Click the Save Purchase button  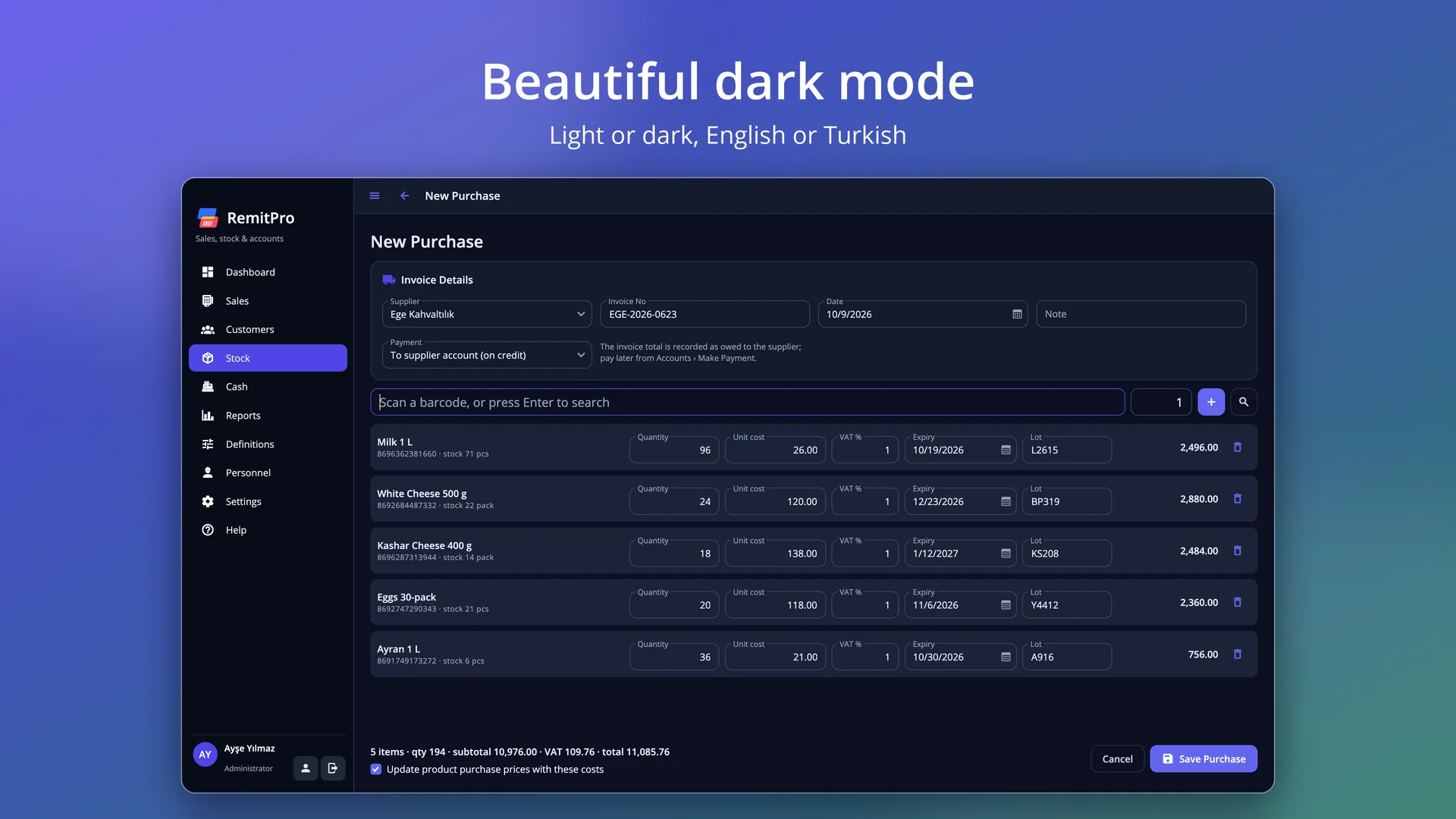click(1203, 759)
